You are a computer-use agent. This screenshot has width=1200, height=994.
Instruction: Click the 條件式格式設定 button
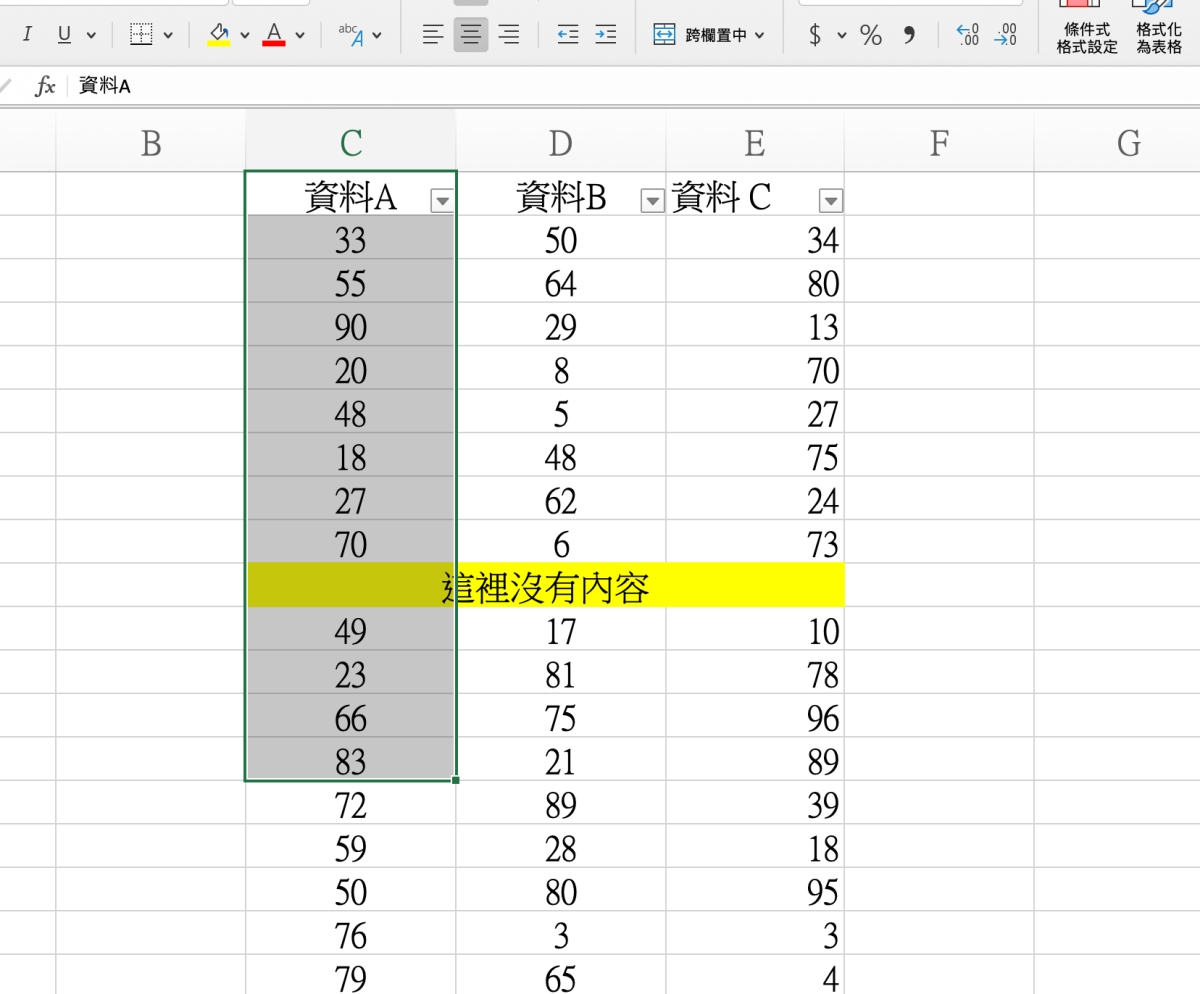[1087, 35]
